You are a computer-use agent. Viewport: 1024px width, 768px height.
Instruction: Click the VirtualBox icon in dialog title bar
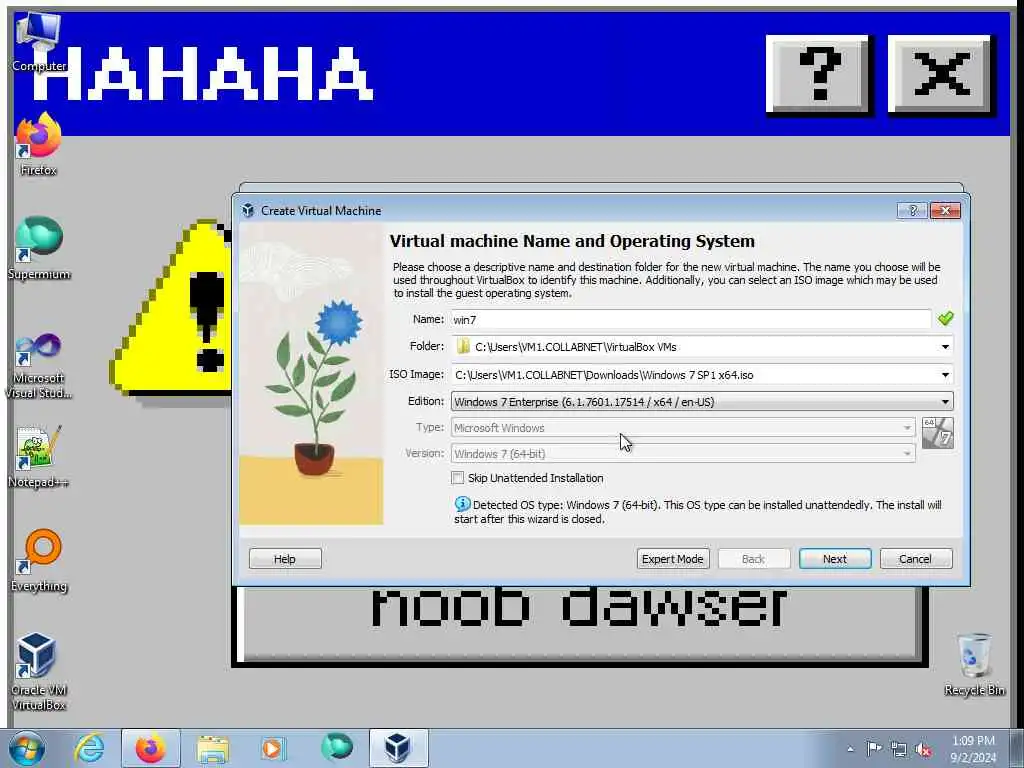248,210
